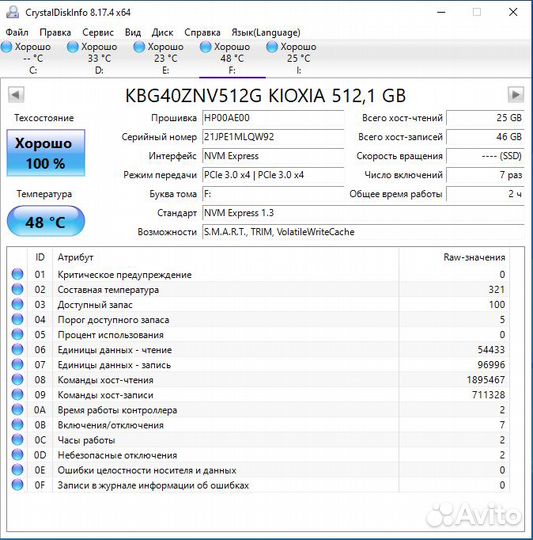Click the firmware field HP00AE00
Viewport: 533px width, 540px height.
[x=273, y=118]
